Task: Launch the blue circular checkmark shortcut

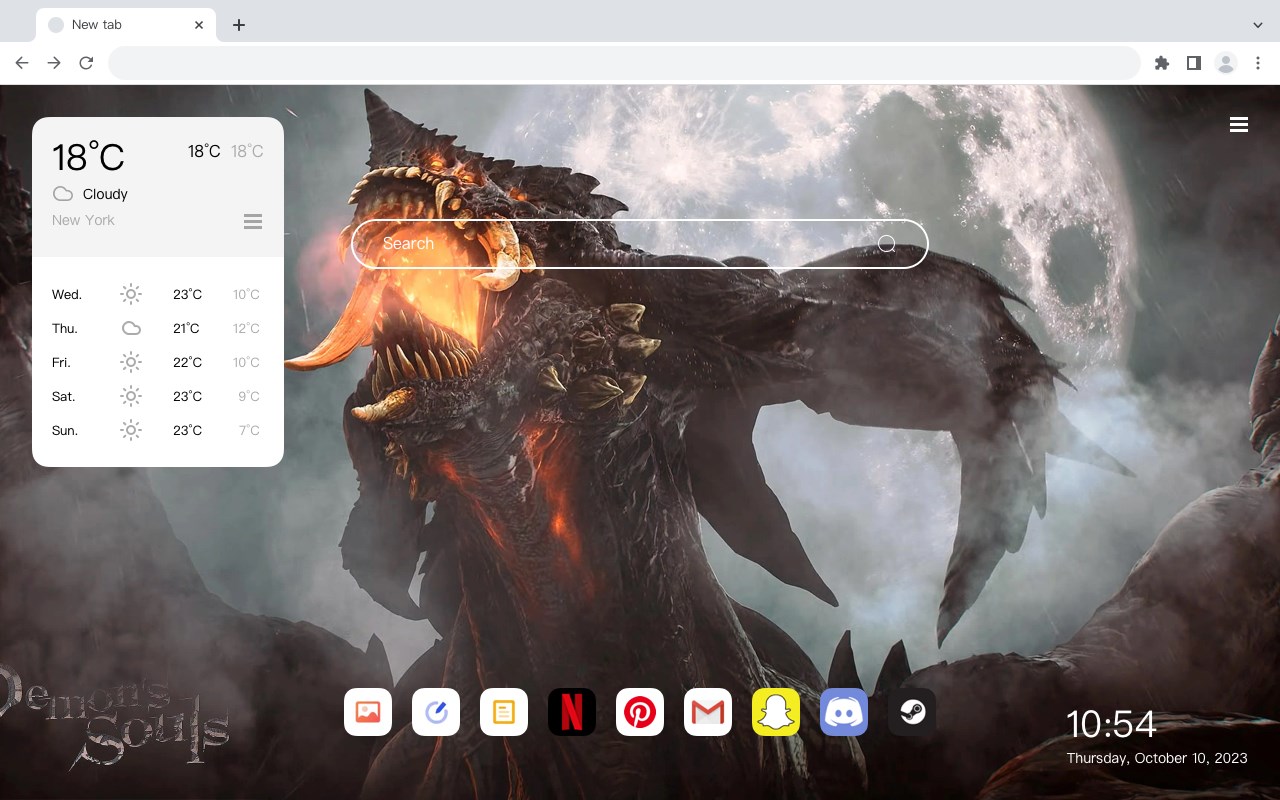Action: coord(436,712)
